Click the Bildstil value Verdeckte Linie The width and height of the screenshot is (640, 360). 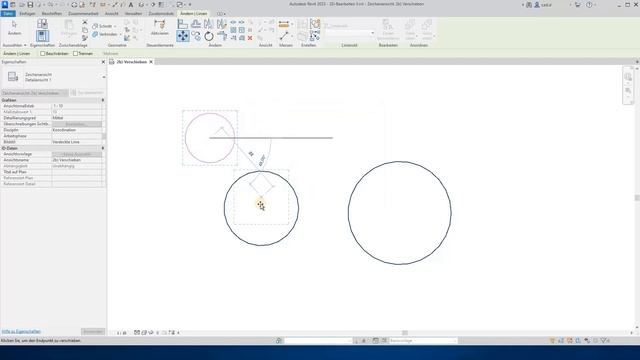pyautogui.click(x=77, y=142)
